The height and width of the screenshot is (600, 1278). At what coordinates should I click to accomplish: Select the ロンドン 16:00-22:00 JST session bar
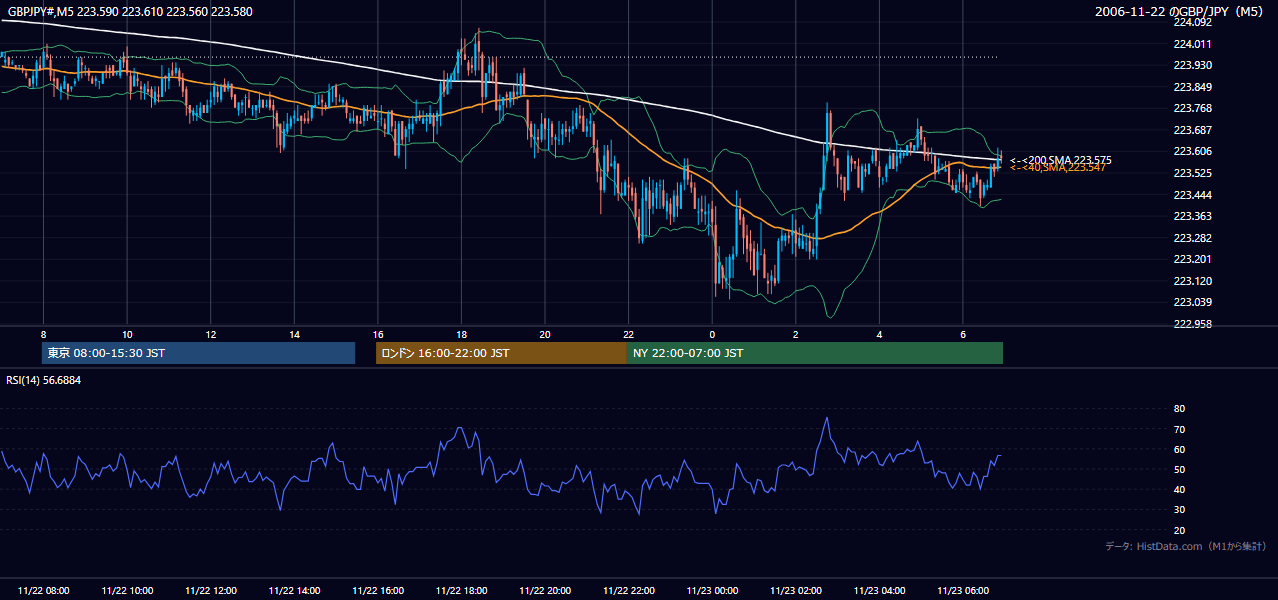501,353
